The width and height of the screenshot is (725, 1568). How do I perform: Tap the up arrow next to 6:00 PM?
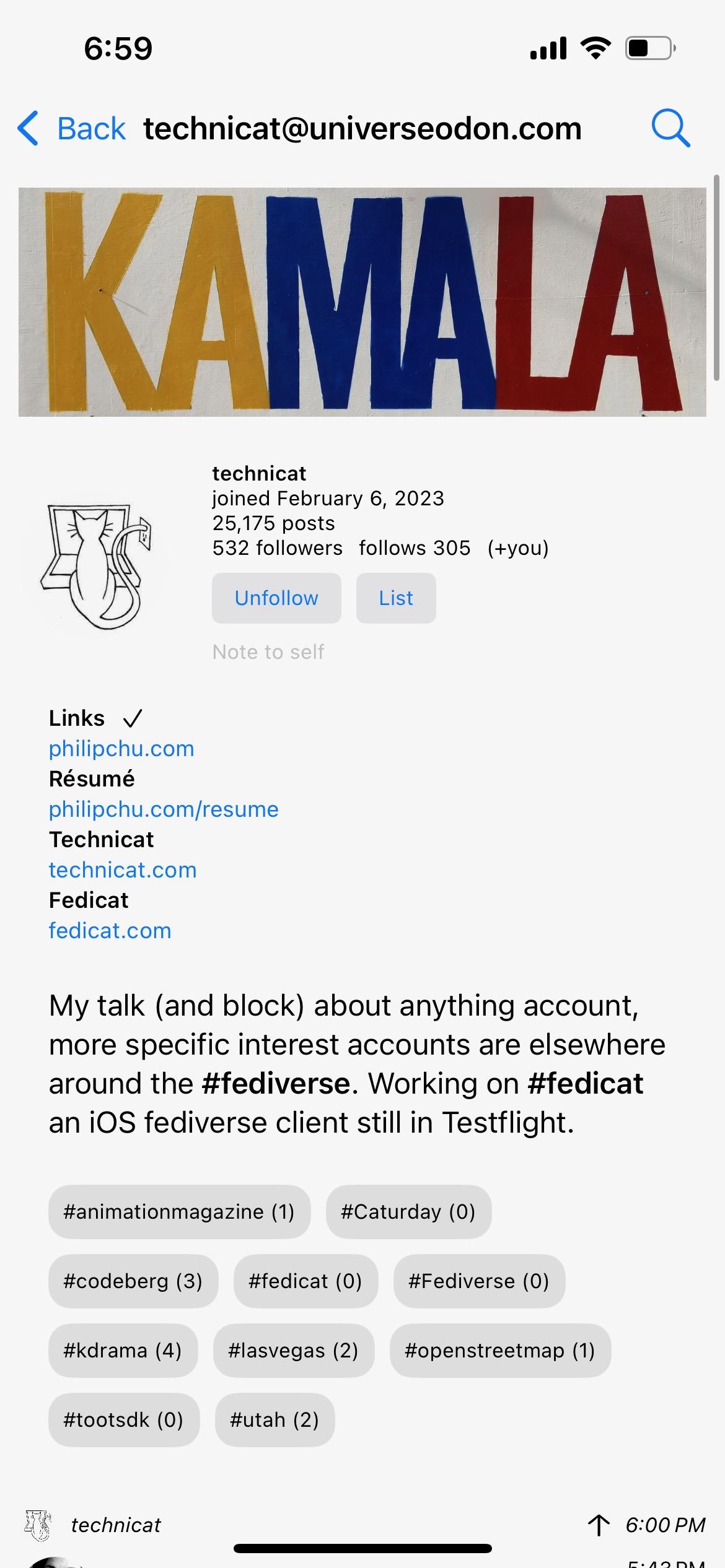pyautogui.click(x=599, y=1525)
